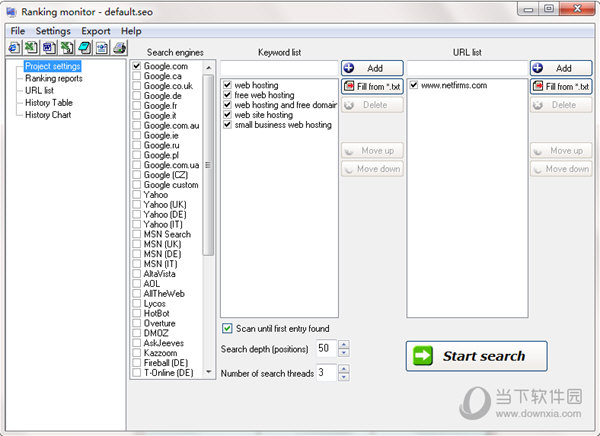Check the Google custom engine
Viewport: 600px width, 436px height.
[x=137, y=185]
